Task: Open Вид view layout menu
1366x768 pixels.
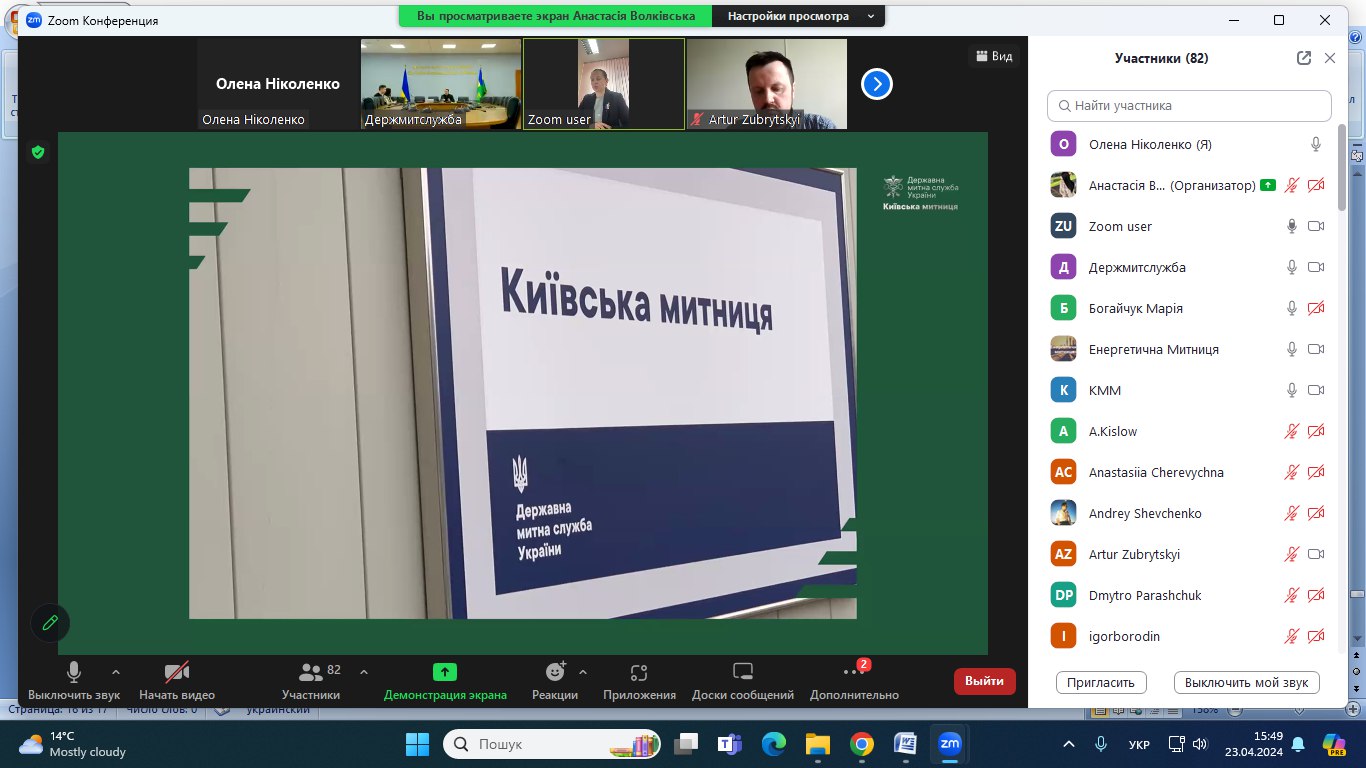Action: 994,57
